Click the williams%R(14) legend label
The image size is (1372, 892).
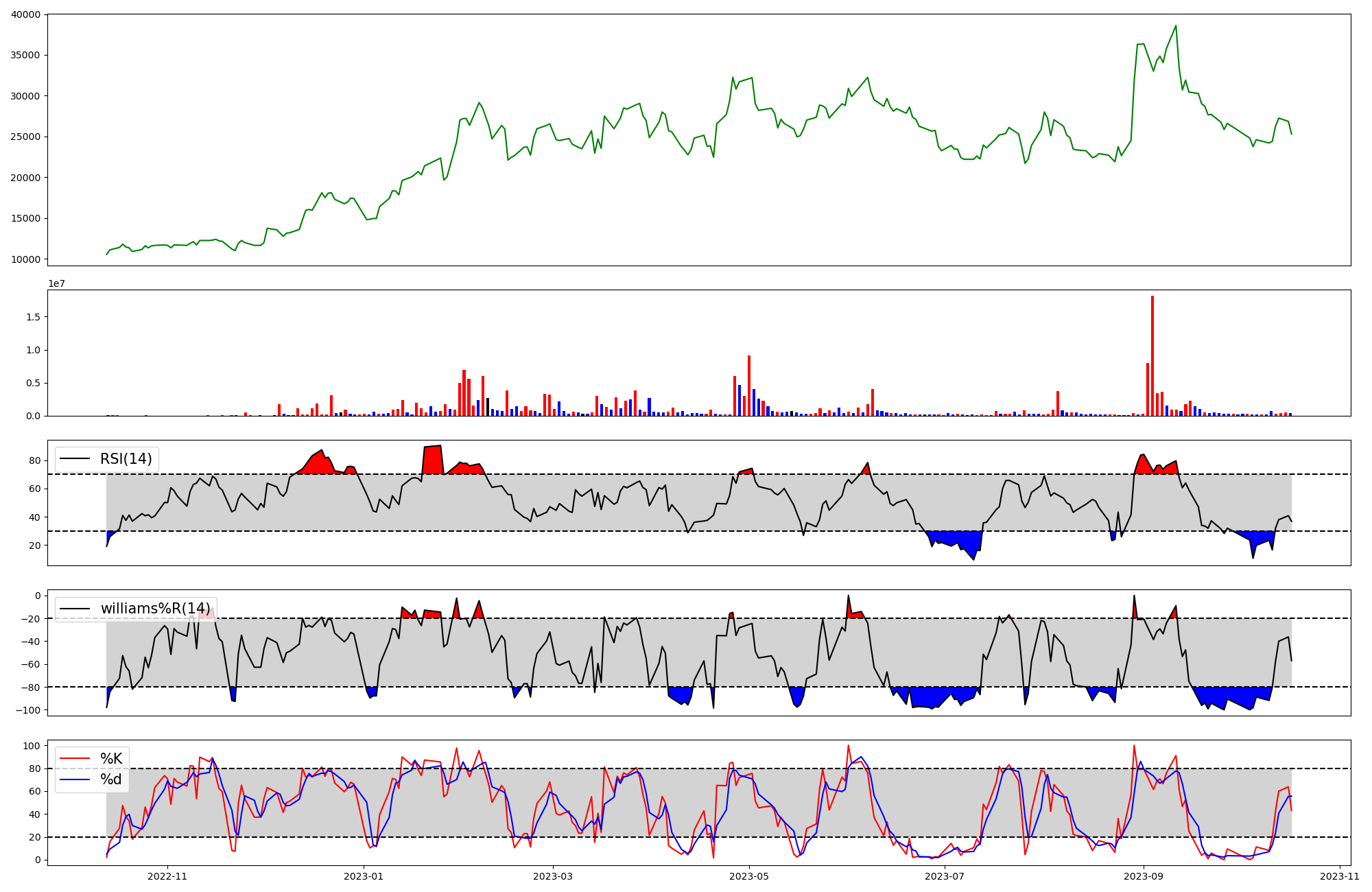(x=156, y=609)
